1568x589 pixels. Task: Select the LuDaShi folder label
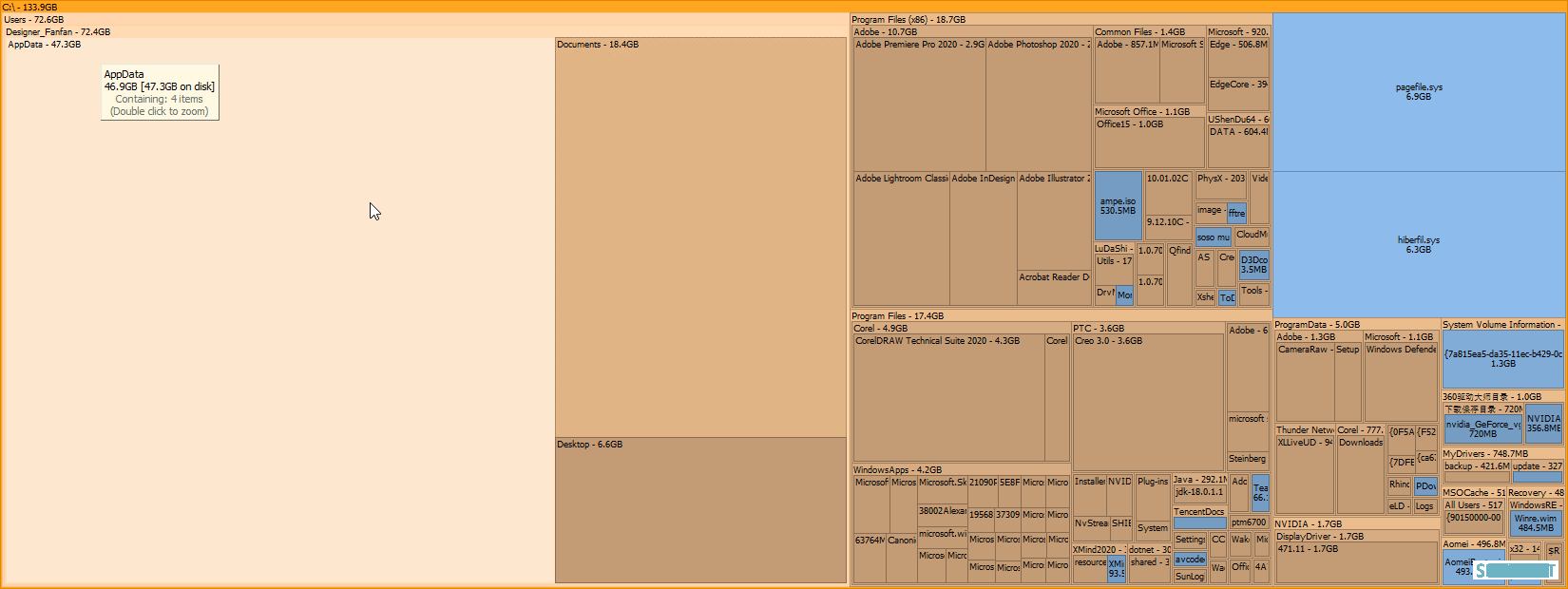(x=1114, y=248)
